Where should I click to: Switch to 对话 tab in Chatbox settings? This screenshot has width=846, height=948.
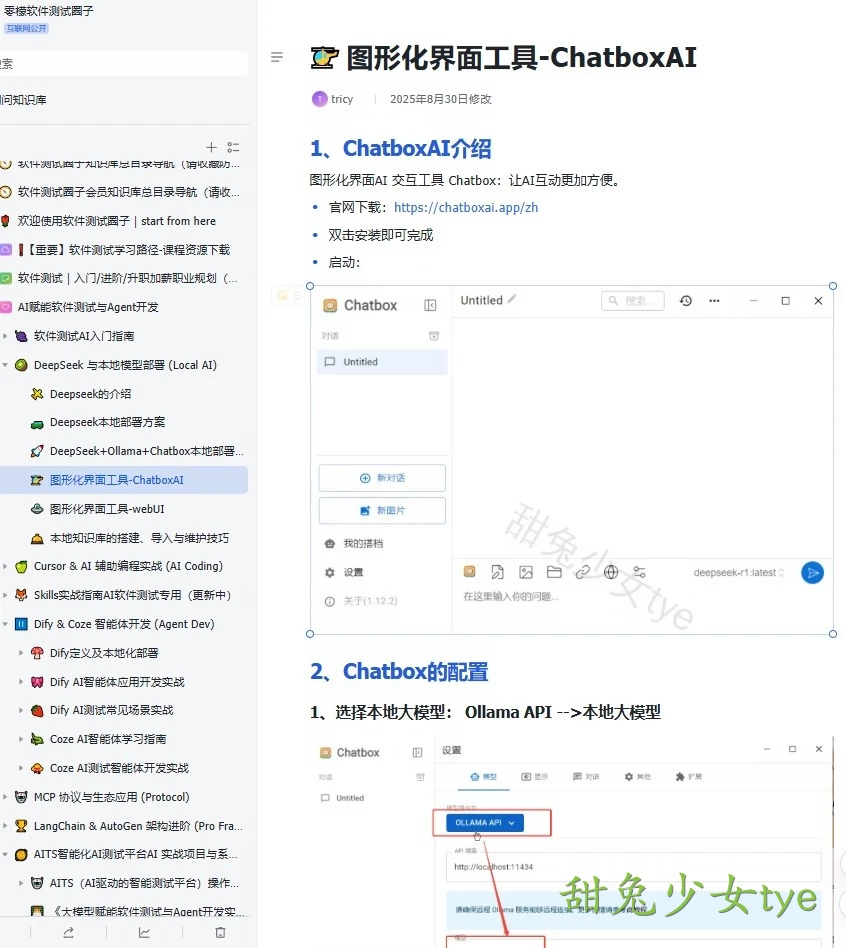tap(586, 776)
